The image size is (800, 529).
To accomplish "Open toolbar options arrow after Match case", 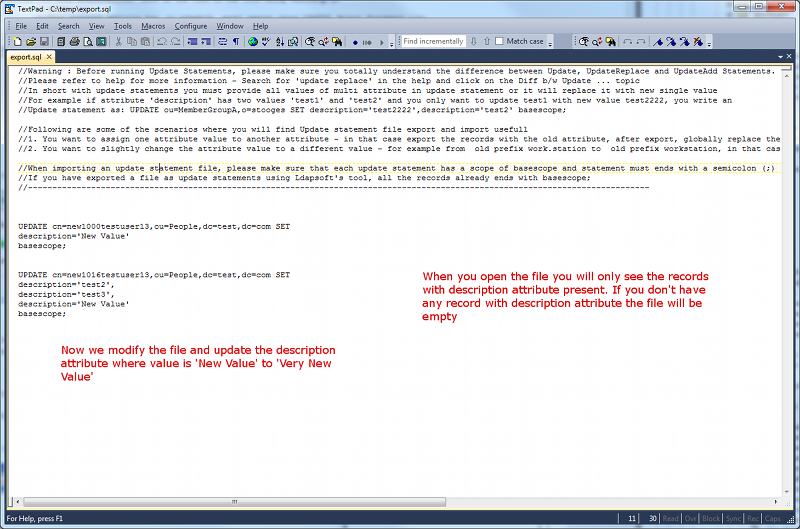I will (x=550, y=44).
